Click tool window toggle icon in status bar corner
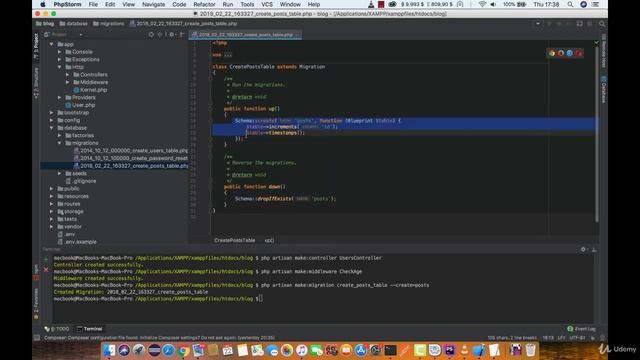The height and width of the screenshot is (360, 640). click(x=37, y=338)
